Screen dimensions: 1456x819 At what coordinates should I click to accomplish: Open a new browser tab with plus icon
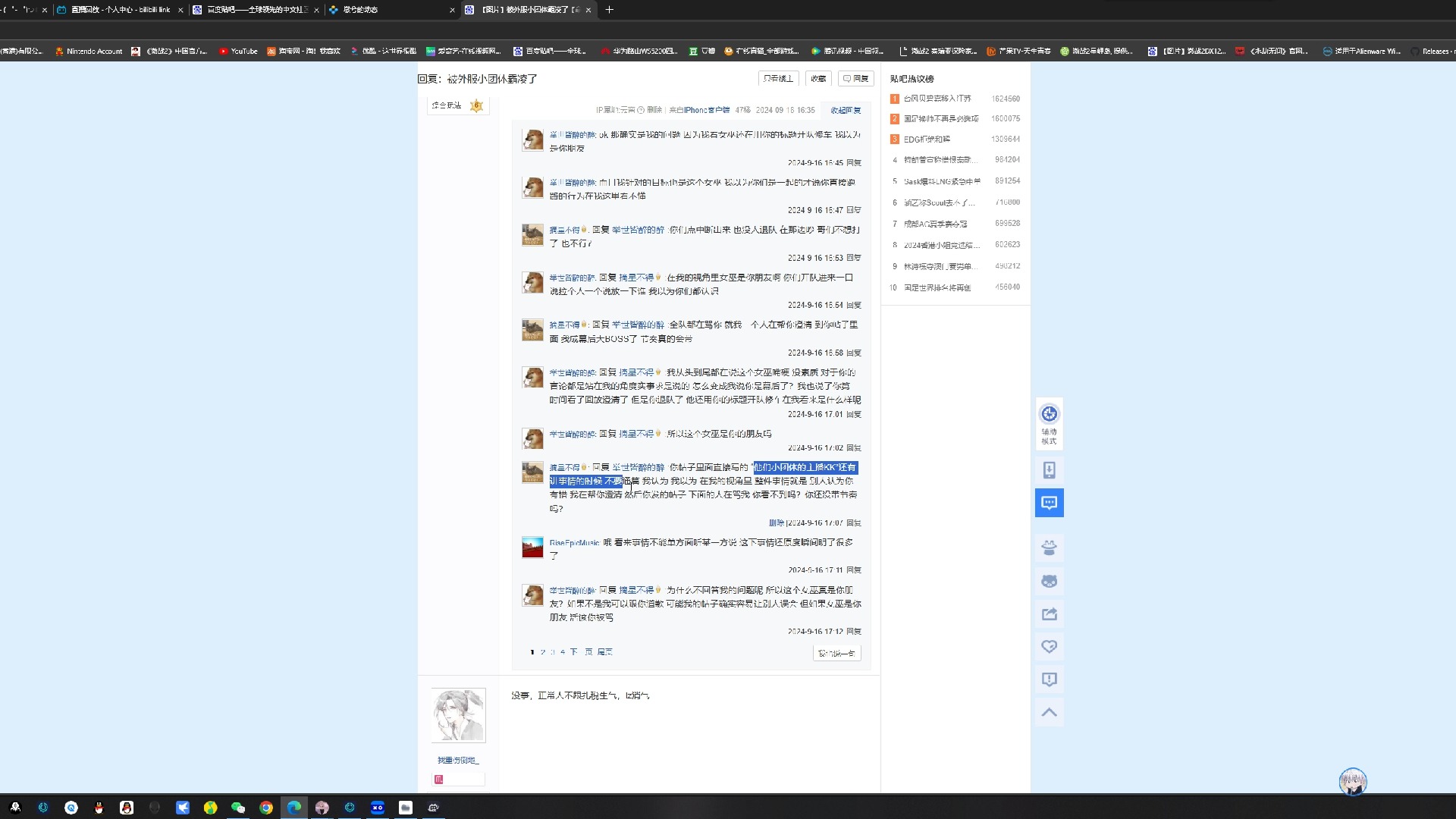point(609,10)
